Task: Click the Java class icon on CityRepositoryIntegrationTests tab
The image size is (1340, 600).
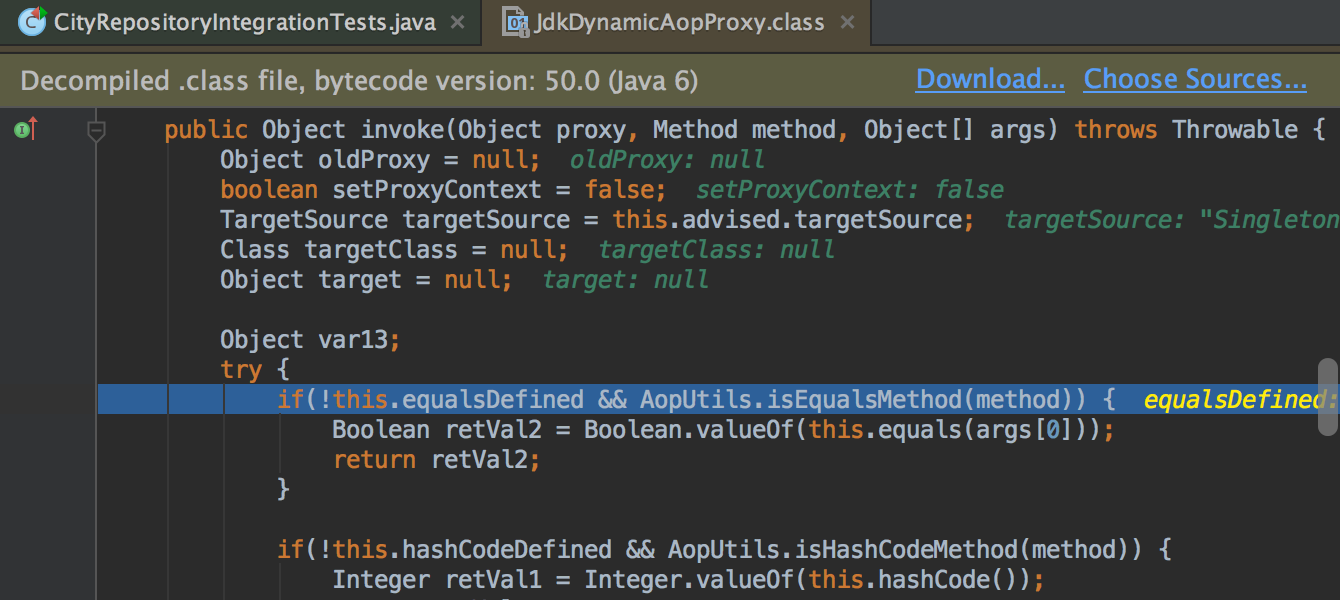Action: tap(33, 22)
